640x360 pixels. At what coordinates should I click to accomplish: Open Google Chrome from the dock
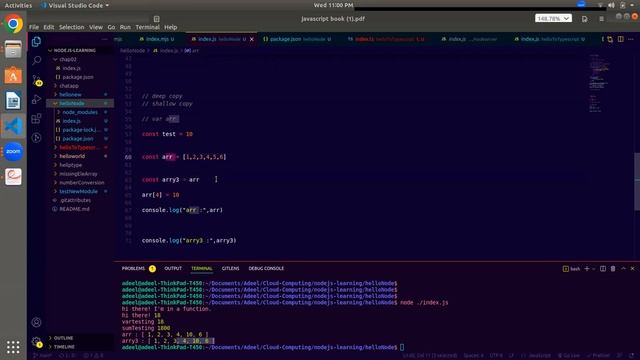coord(13,24)
